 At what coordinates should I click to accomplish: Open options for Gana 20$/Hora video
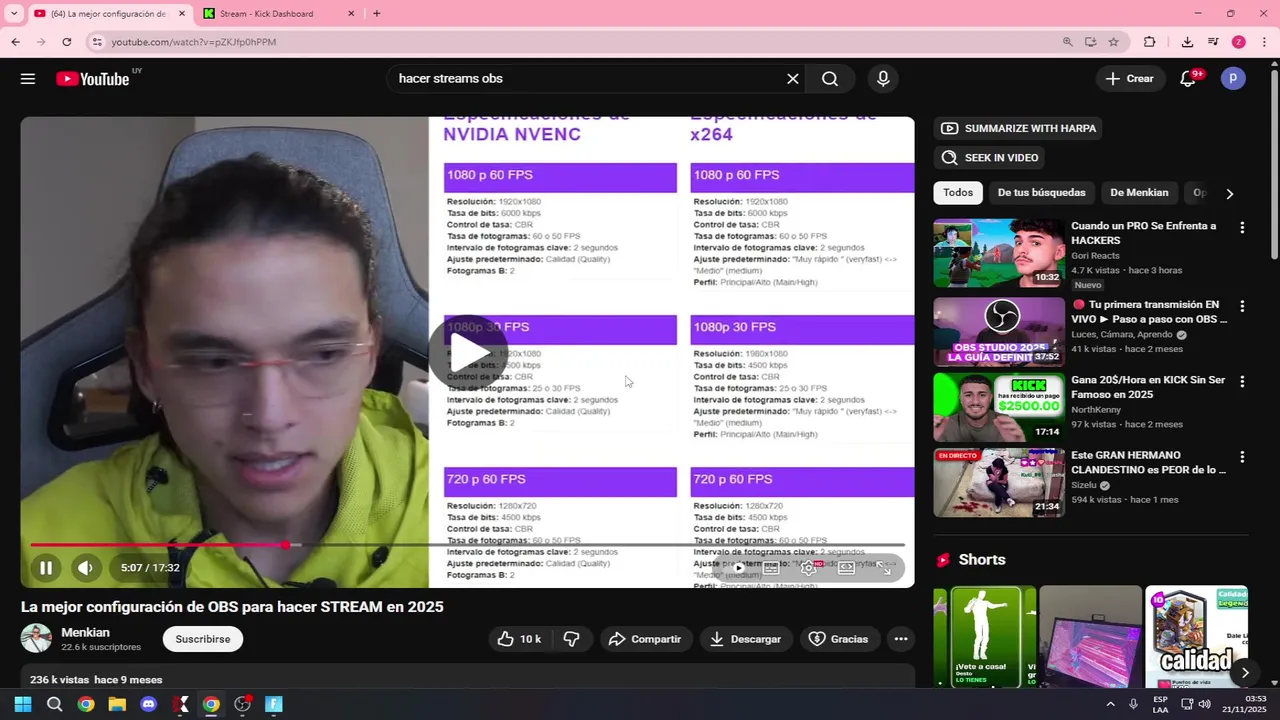point(1242,382)
